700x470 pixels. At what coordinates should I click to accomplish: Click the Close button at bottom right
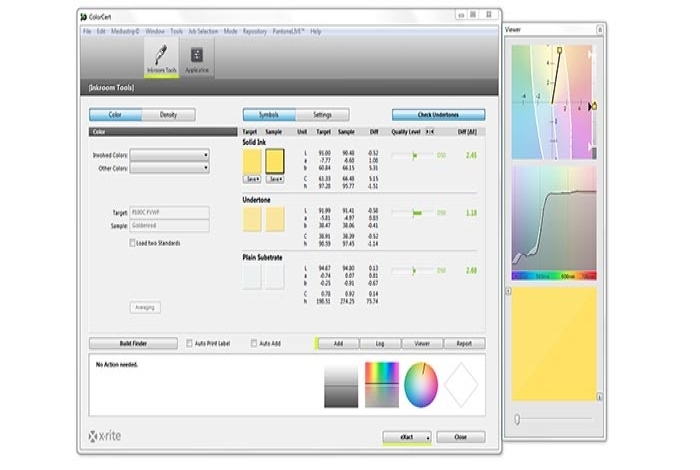pos(461,437)
